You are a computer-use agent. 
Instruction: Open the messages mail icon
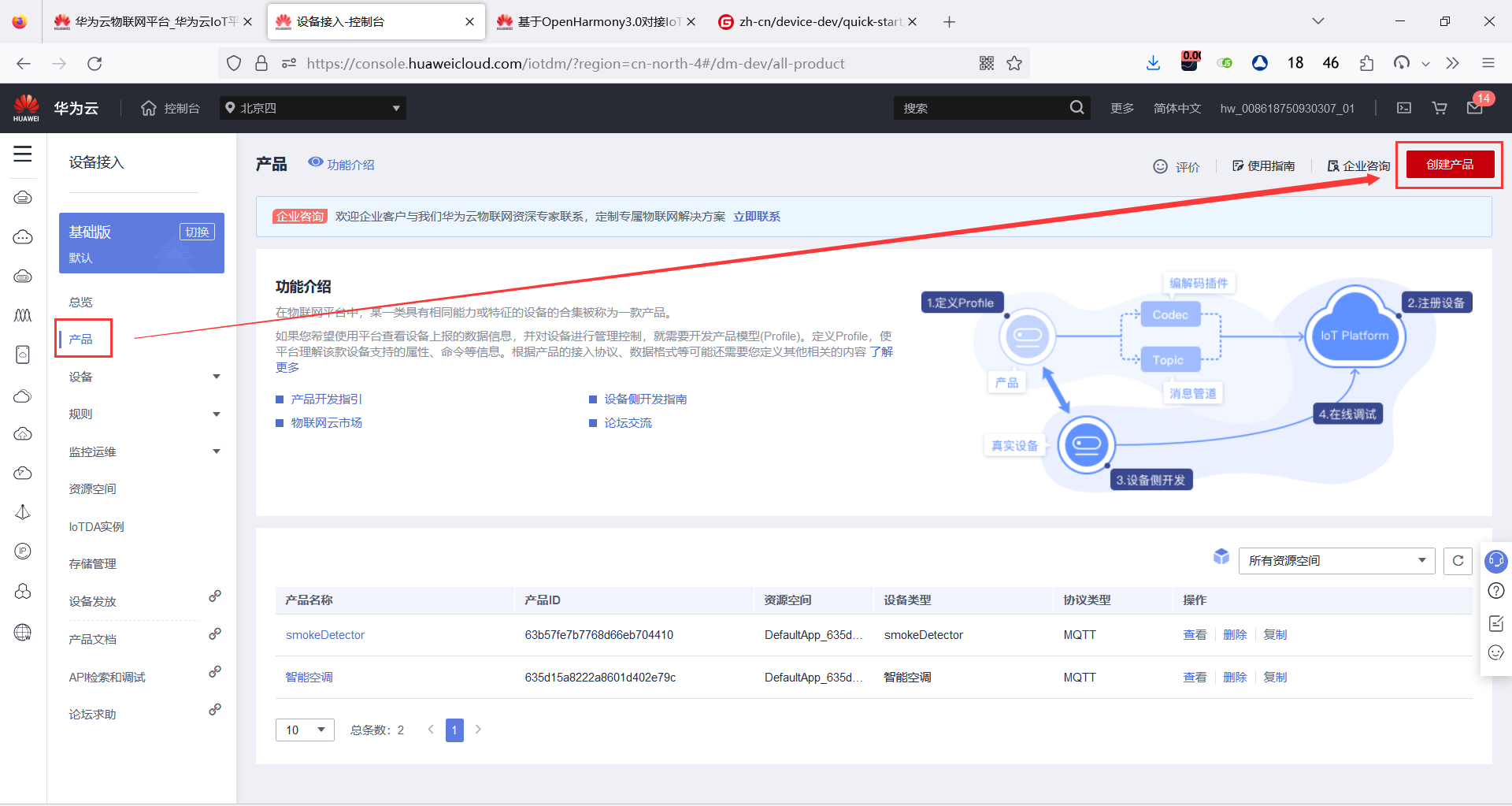[x=1475, y=108]
